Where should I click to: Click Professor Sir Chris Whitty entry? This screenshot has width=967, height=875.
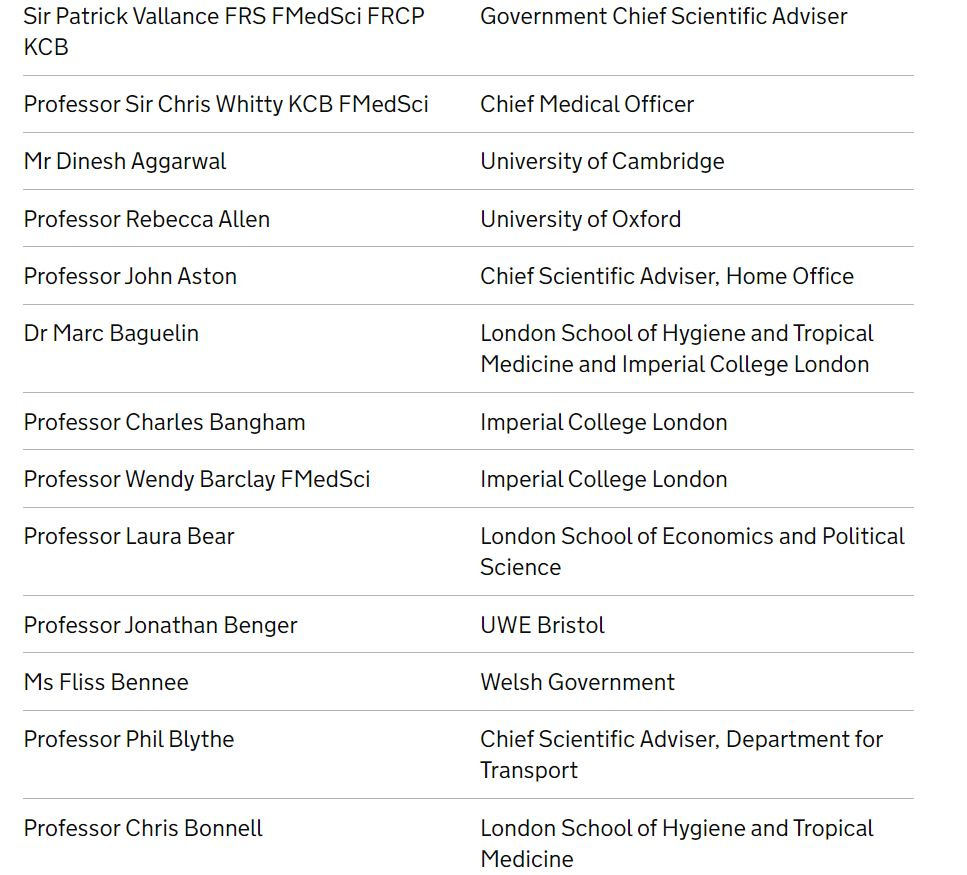[226, 104]
